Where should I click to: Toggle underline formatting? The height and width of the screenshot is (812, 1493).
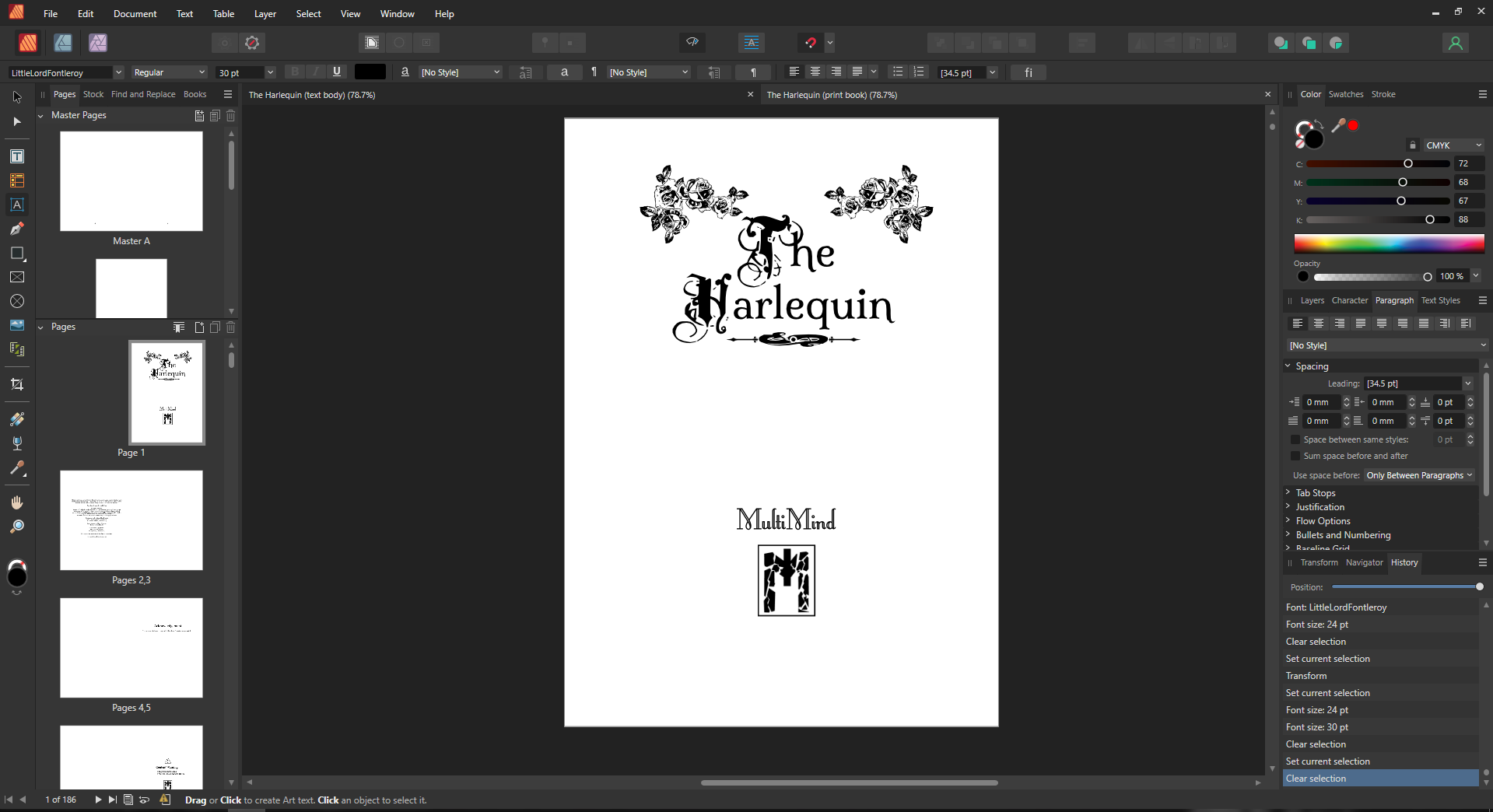[x=337, y=72]
